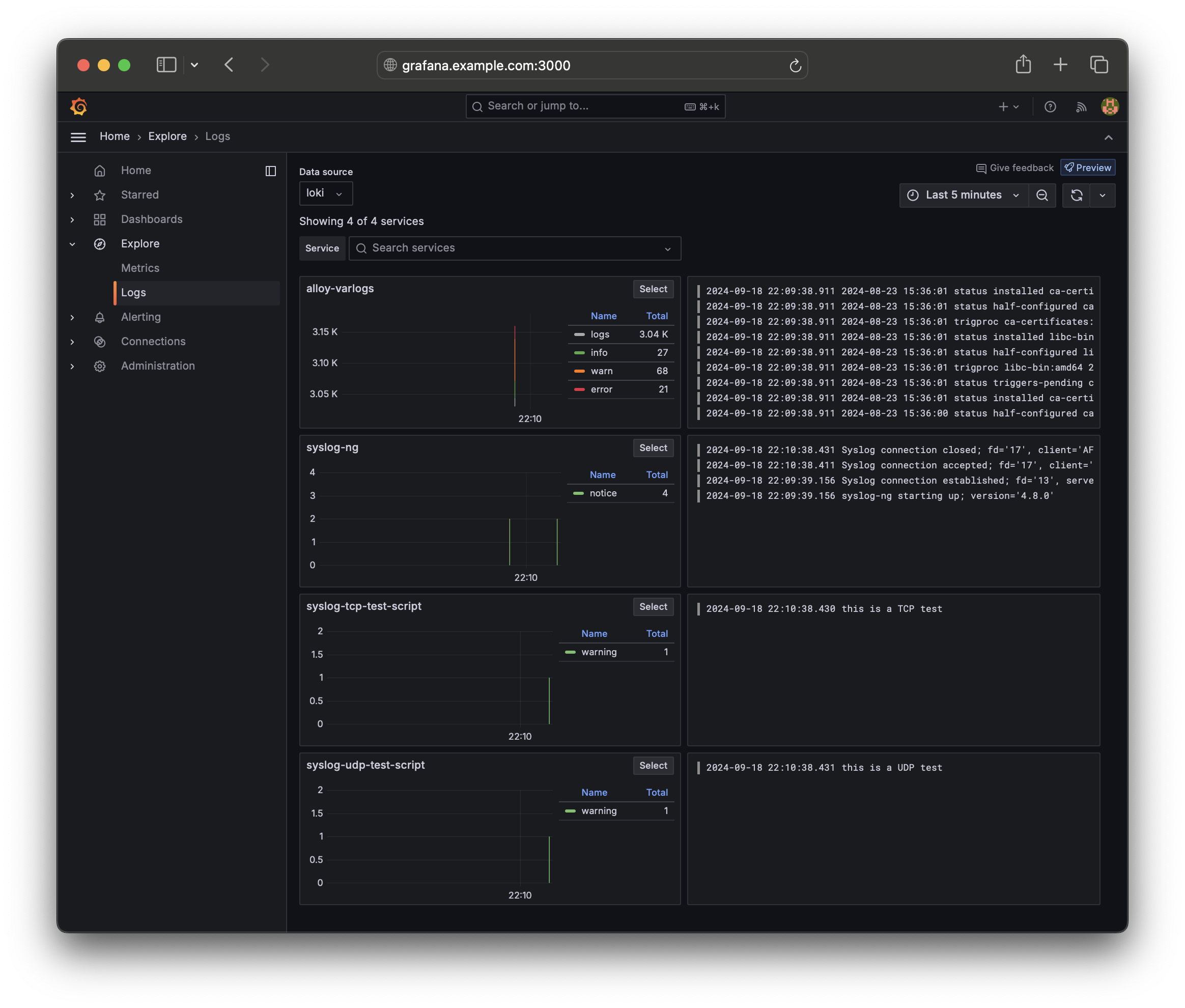Expand the Dashboards sidebar section
This screenshot has height=1008, width=1185.
(x=72, y=219)
